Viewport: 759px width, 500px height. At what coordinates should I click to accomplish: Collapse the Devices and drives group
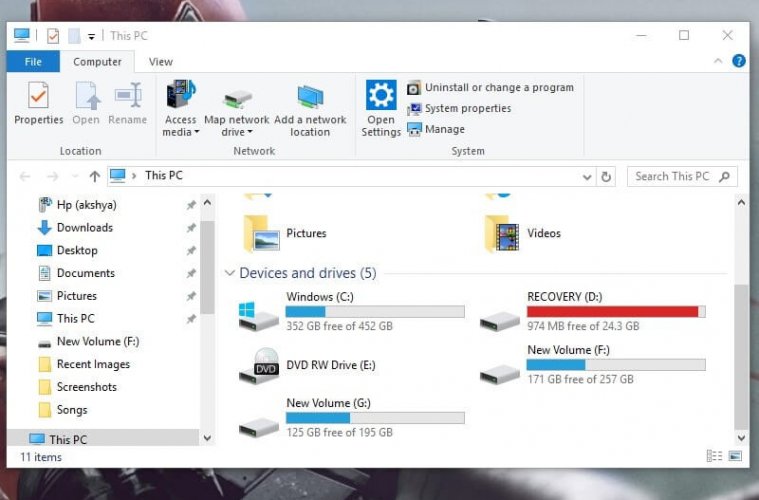tap(229, 273)
